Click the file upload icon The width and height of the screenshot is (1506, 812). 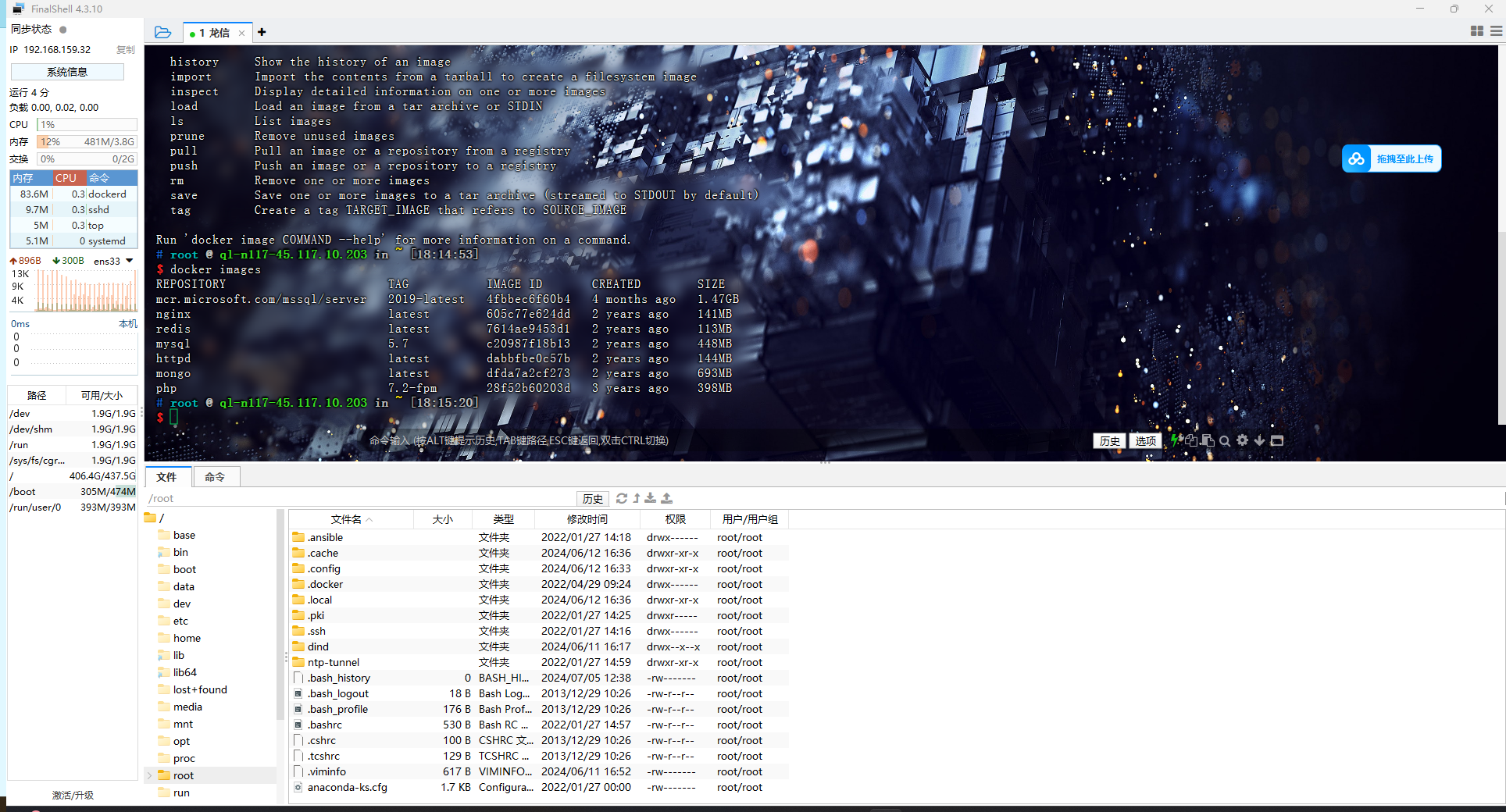click(666, 498)
